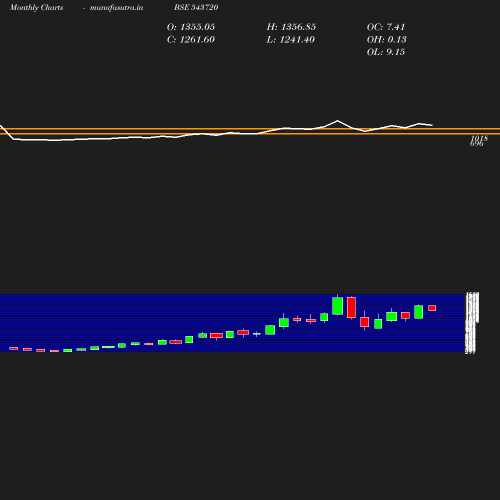Click the close price 'C: 1261.60'
Screen dimensions: 500x500
[x=191, y=40]
